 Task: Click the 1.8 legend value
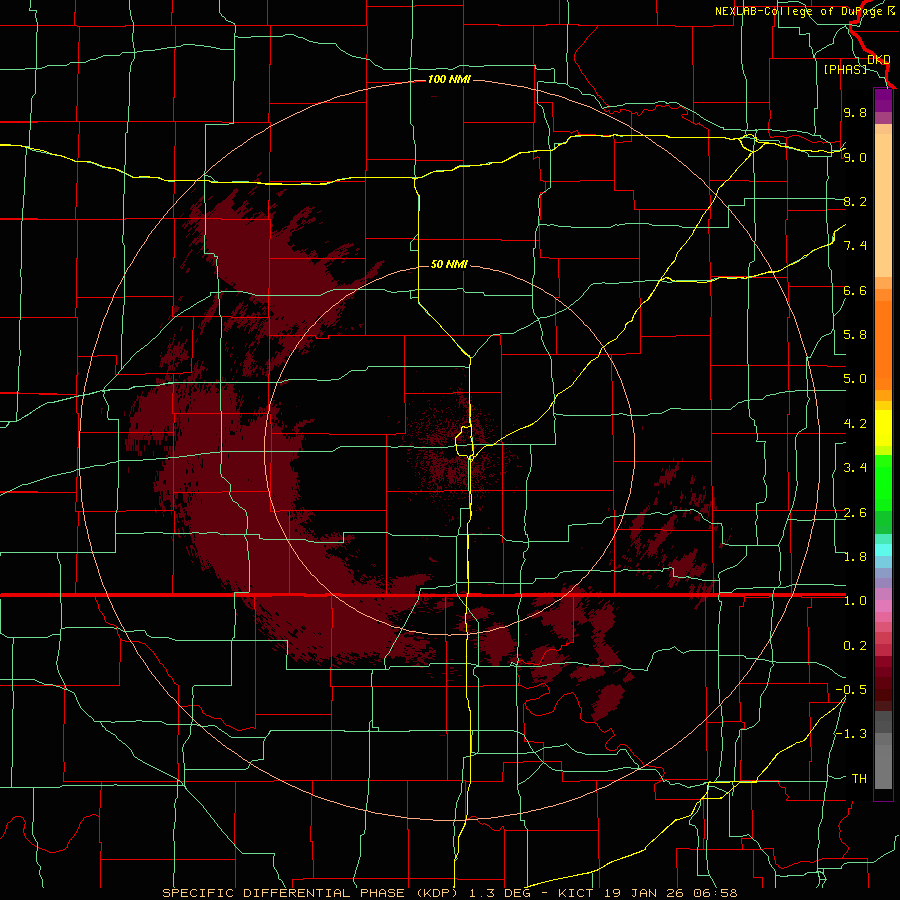click(x=855, y=557)
